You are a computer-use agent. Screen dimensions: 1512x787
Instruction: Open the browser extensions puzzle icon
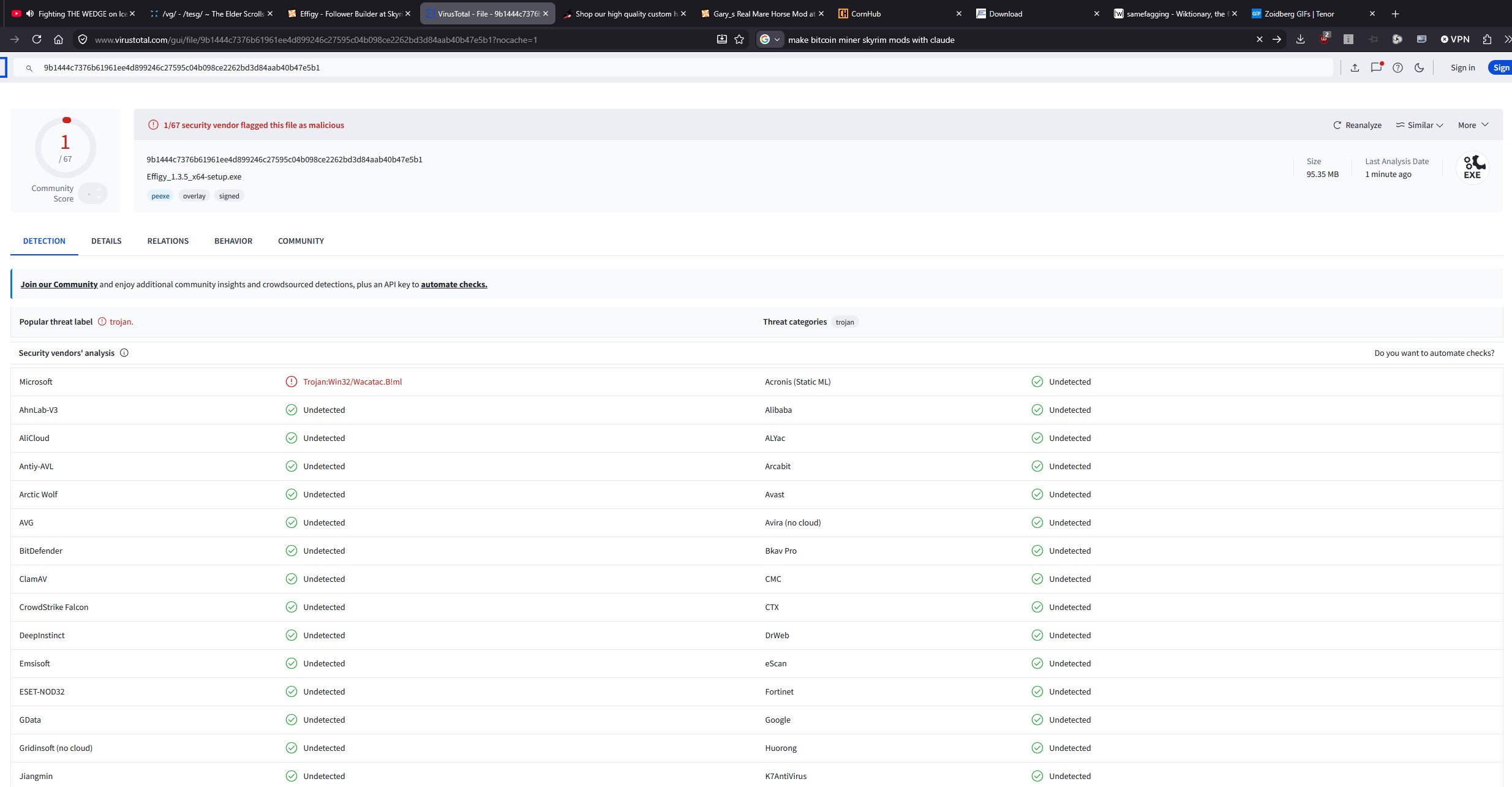click(1487, 39)
